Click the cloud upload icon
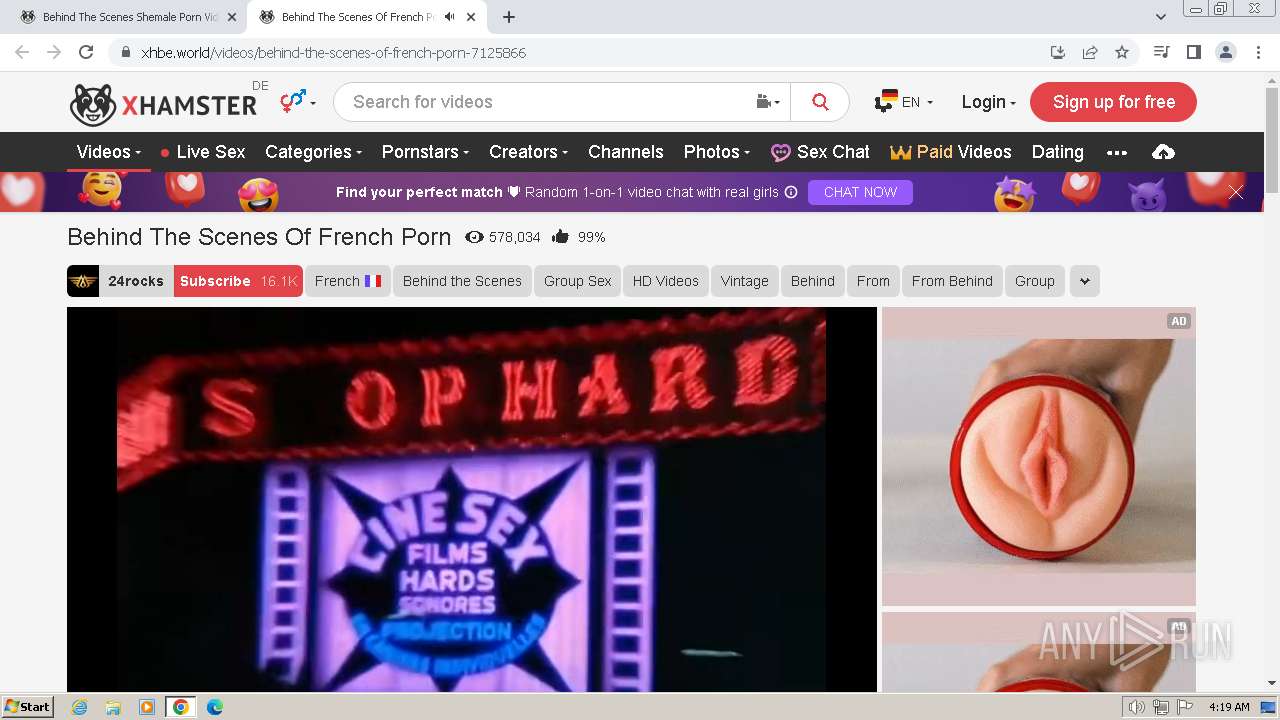 click(1163, 152)
